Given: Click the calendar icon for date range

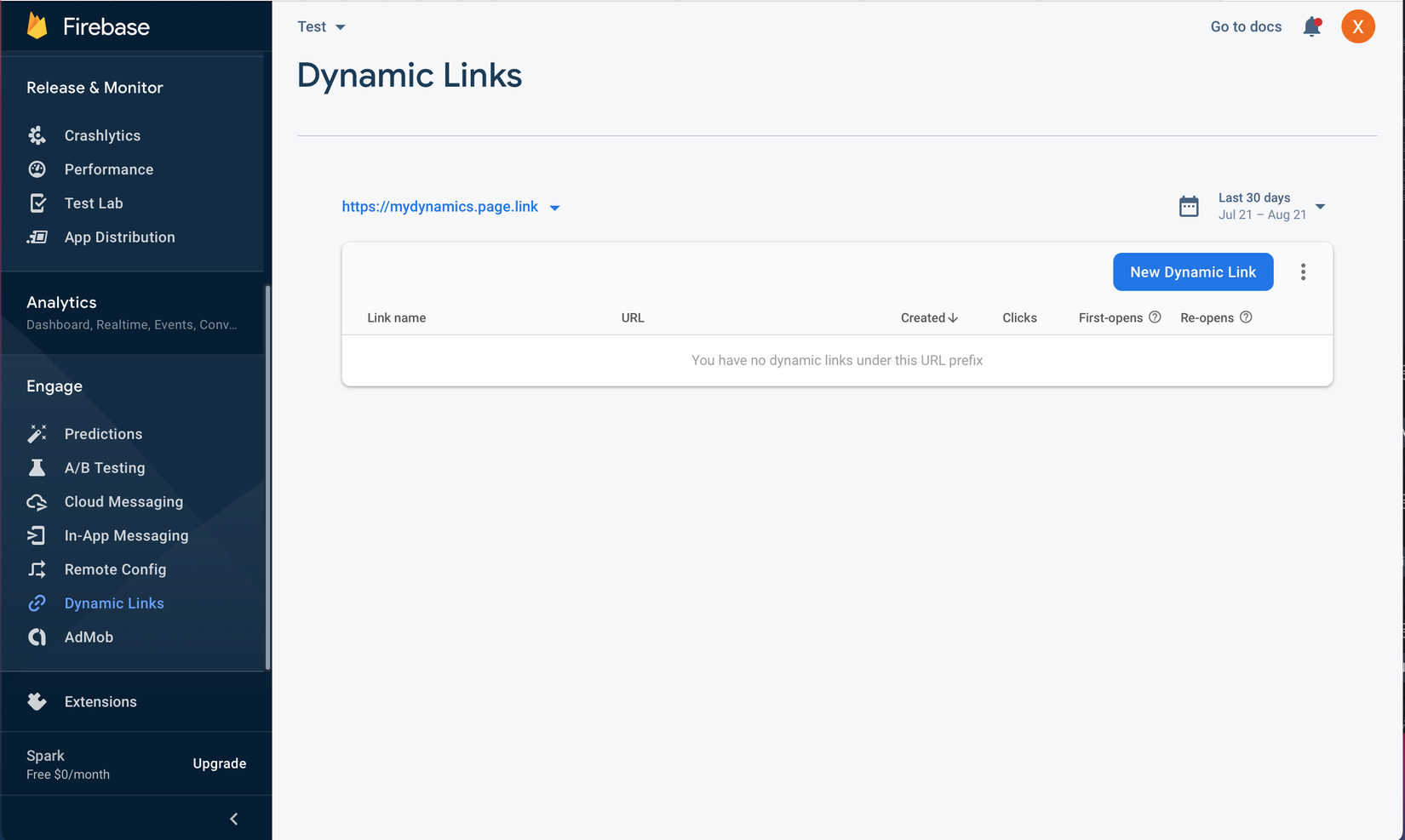Looking at the screenshot, I should [1189, 206].
